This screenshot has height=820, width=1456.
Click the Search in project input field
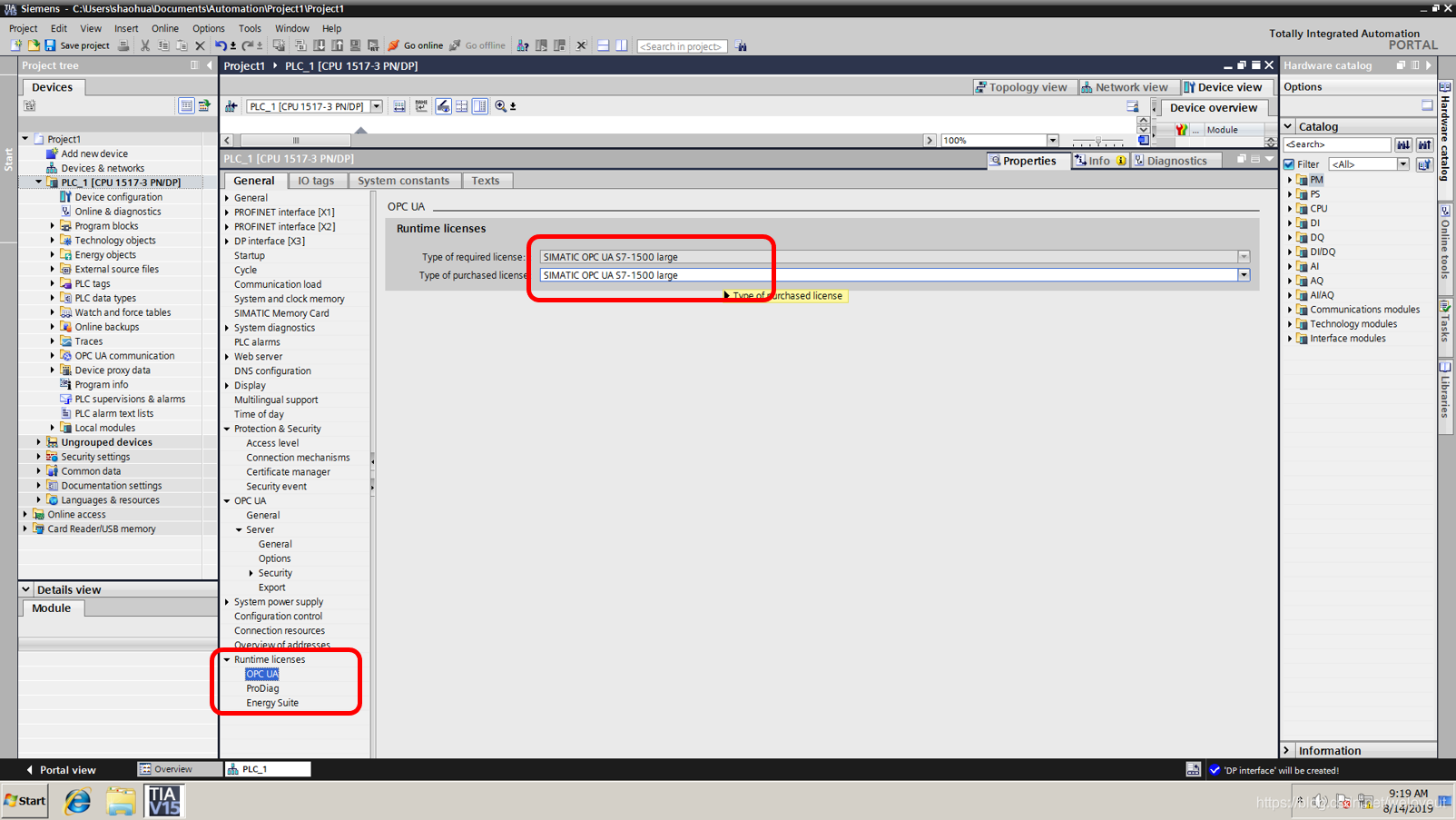tap(682, 46)
